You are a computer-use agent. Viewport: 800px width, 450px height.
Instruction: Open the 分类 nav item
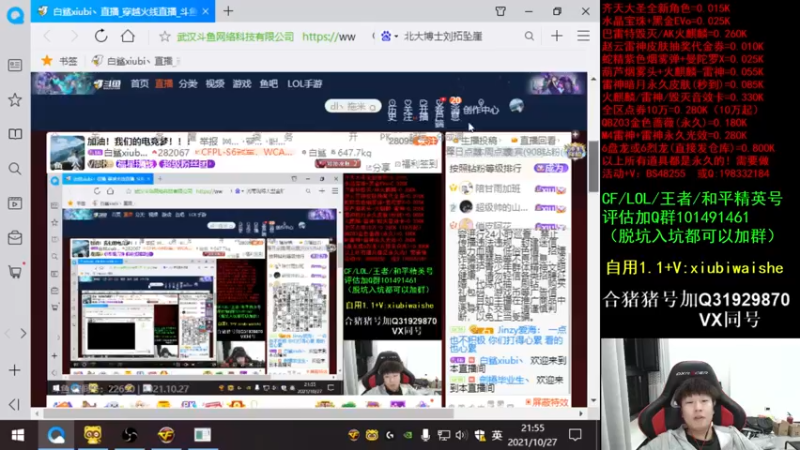coord(188,84)
